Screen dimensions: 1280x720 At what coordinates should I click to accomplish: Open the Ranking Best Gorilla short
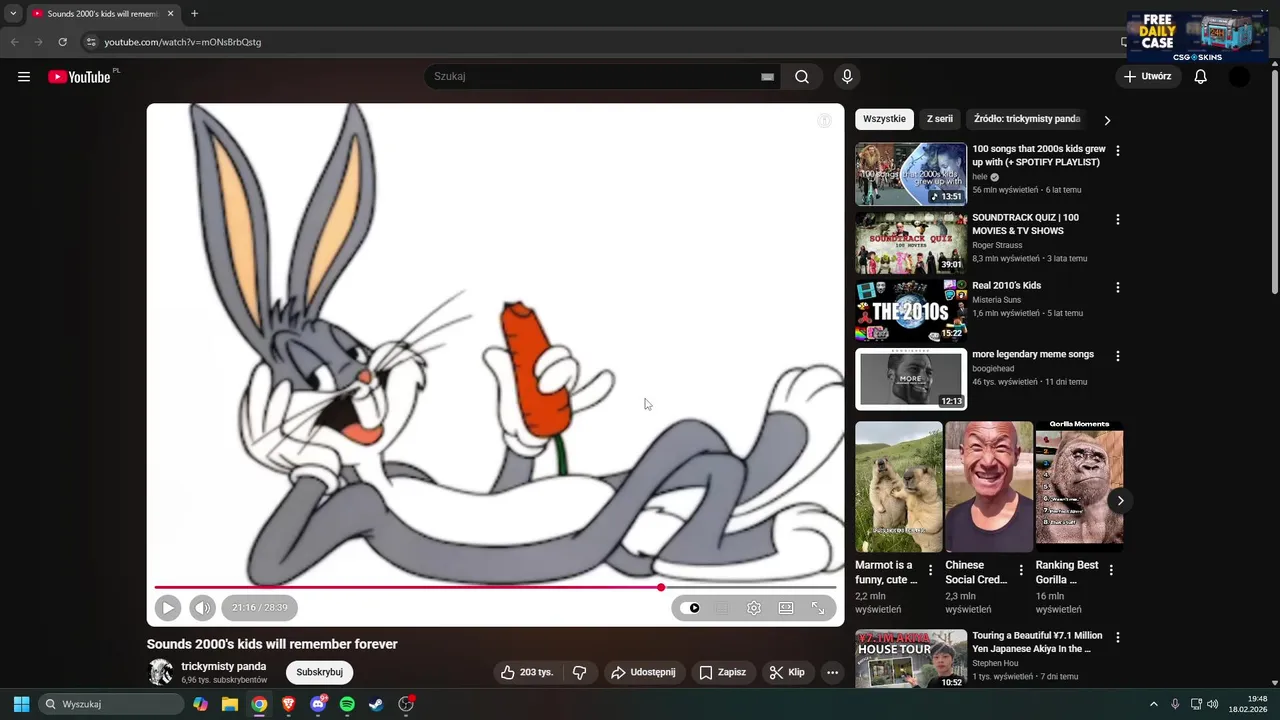point(1079,487)
